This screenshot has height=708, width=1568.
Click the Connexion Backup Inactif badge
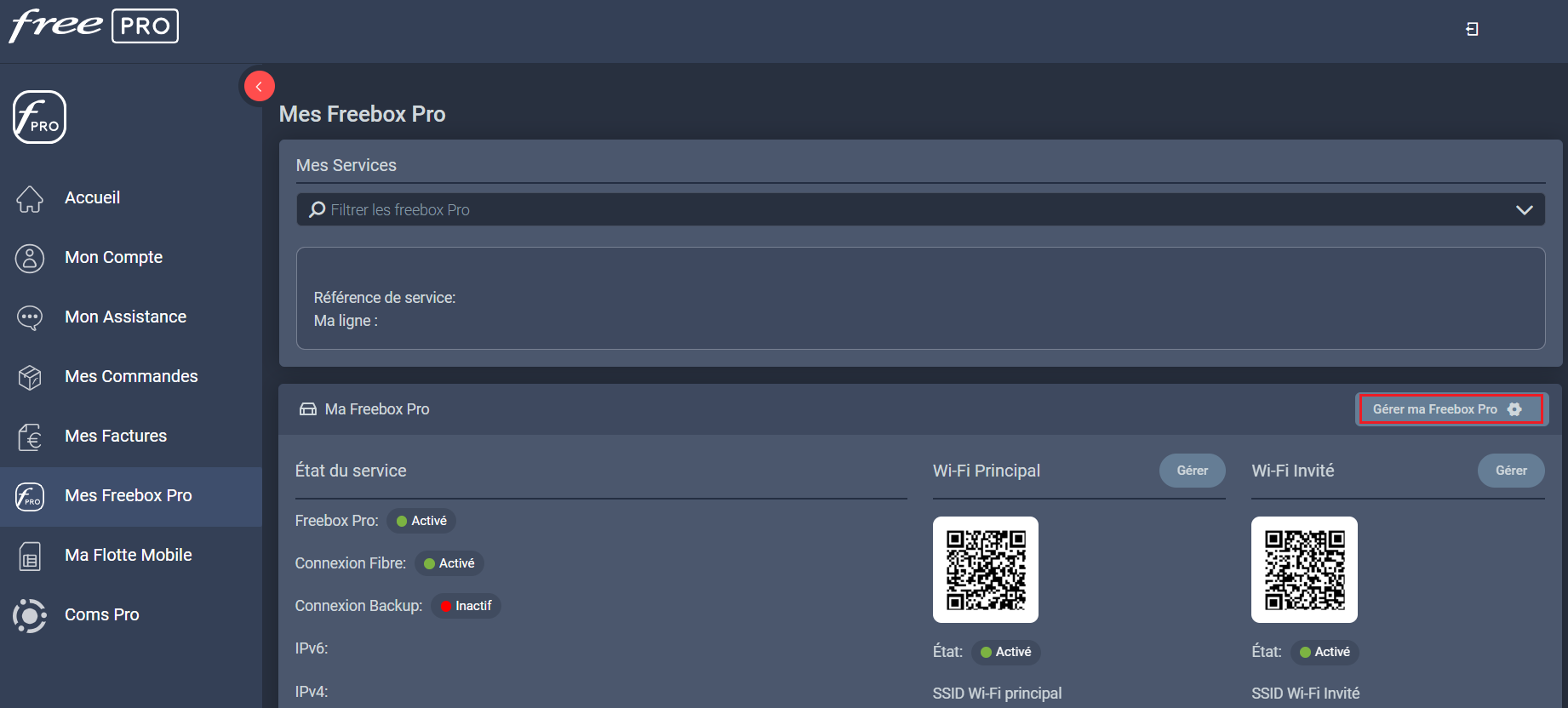coord(466,606)
